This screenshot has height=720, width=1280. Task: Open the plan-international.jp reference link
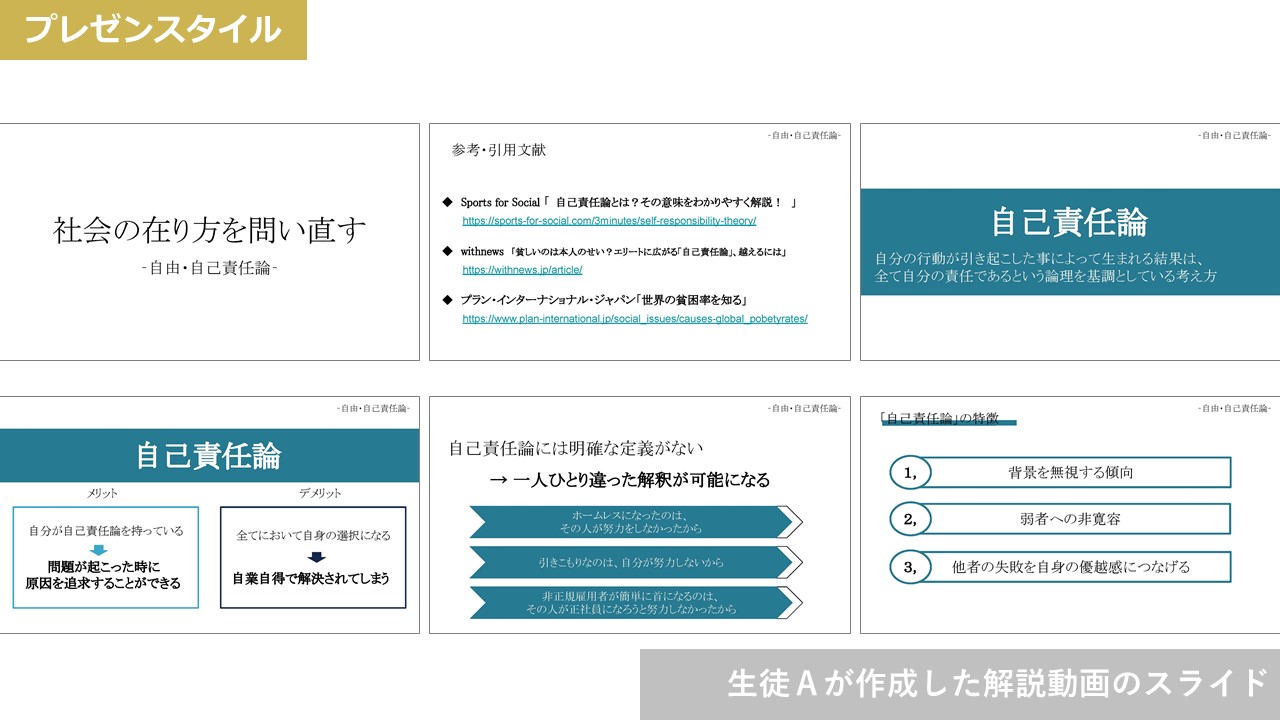634,319
